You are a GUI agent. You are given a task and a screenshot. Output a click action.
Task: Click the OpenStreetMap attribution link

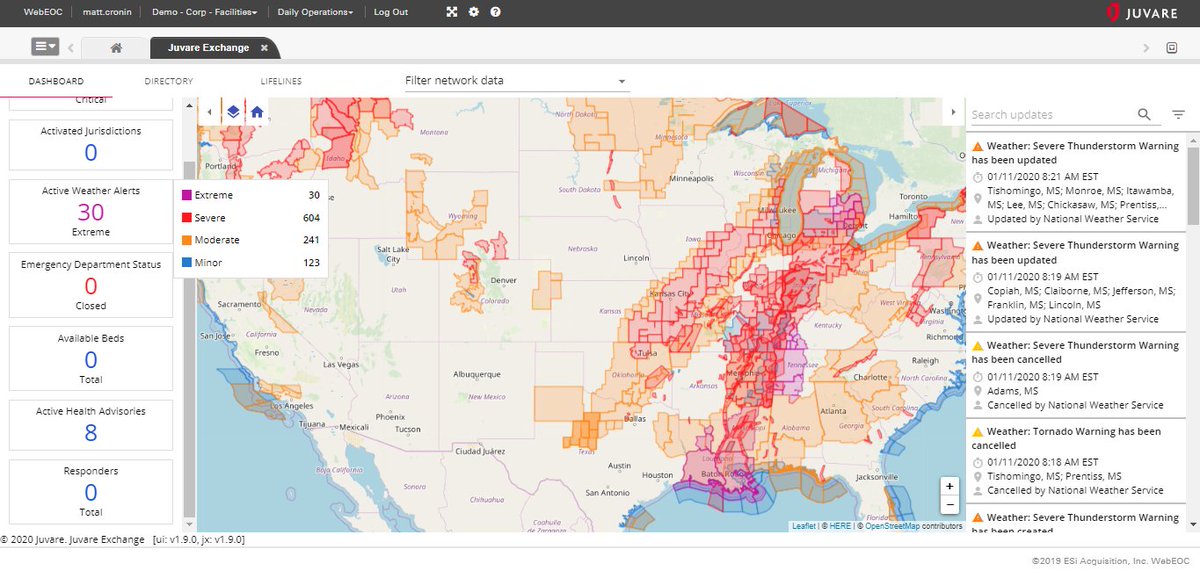click(x=892, y=526)
